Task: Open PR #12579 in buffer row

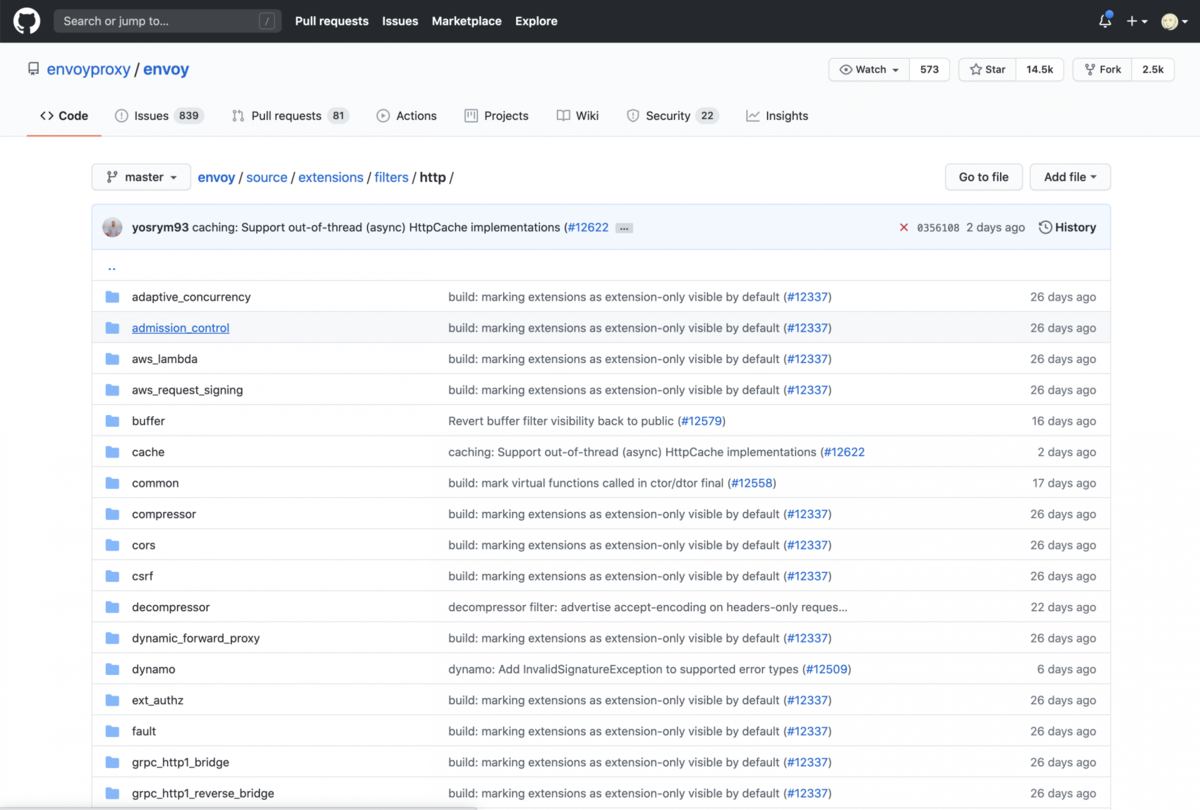Action: tap(702, 421)
